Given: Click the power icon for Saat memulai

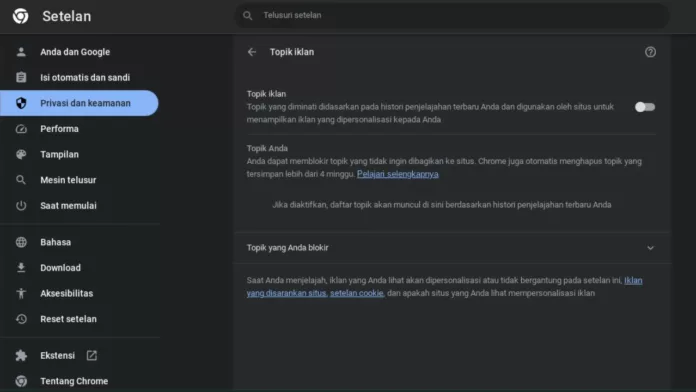Looking at the screenshot, I should [x=21, y=206].
